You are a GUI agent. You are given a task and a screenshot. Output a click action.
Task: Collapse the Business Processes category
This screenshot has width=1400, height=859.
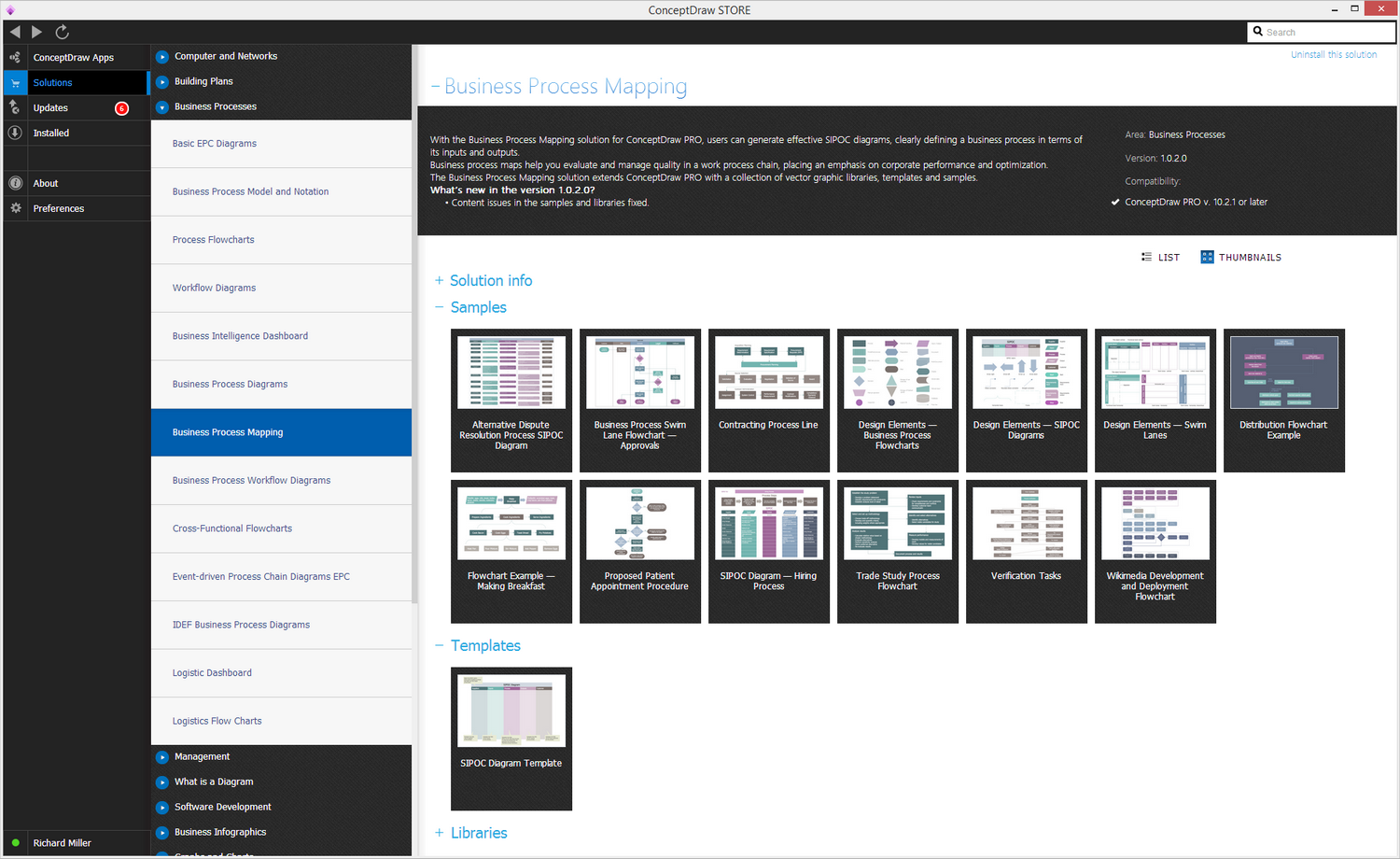pos(162,107)
